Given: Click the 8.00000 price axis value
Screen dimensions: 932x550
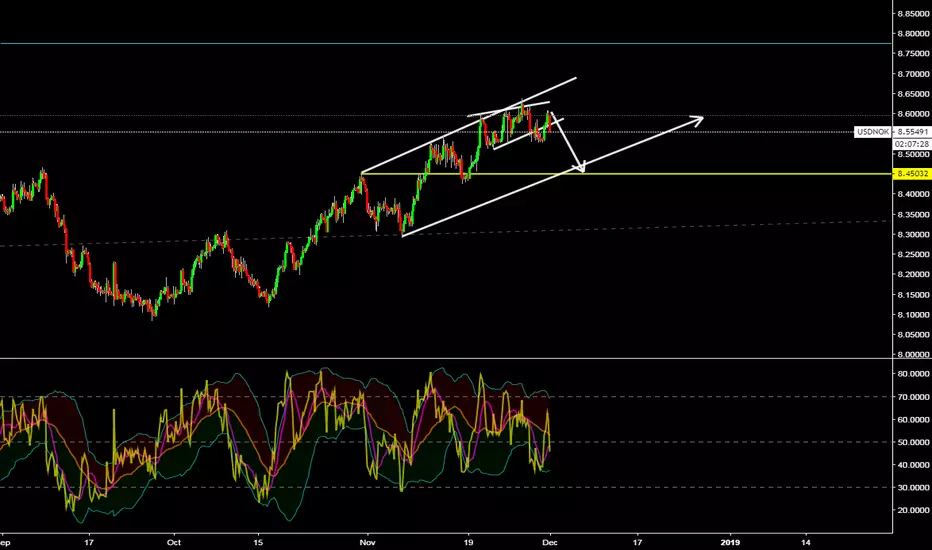Looking at the screenshot, I should pos(914,354).
